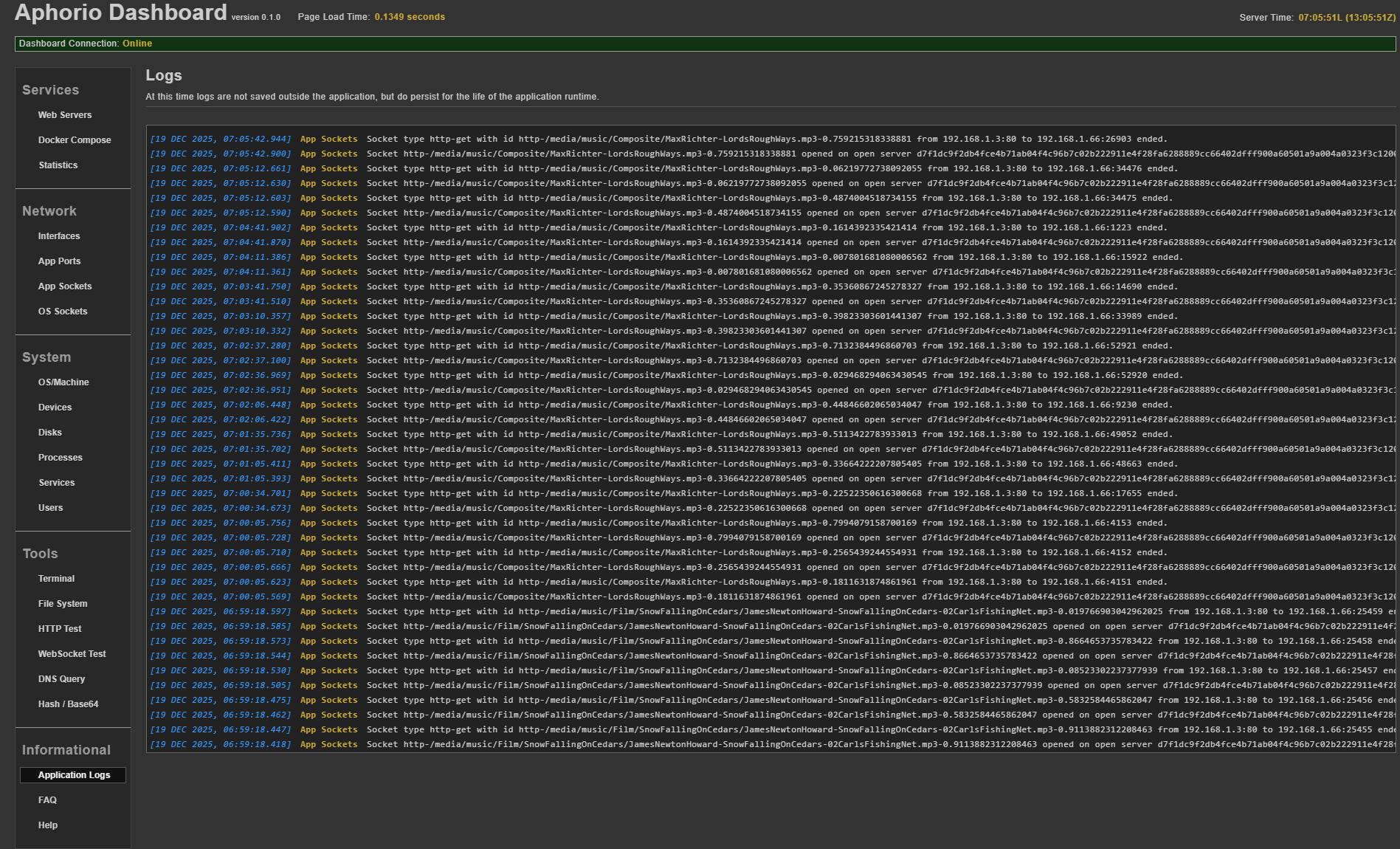Go to Users under System
The height and width of the screenshot is (849, 1400).
click(x=51, y=508)
